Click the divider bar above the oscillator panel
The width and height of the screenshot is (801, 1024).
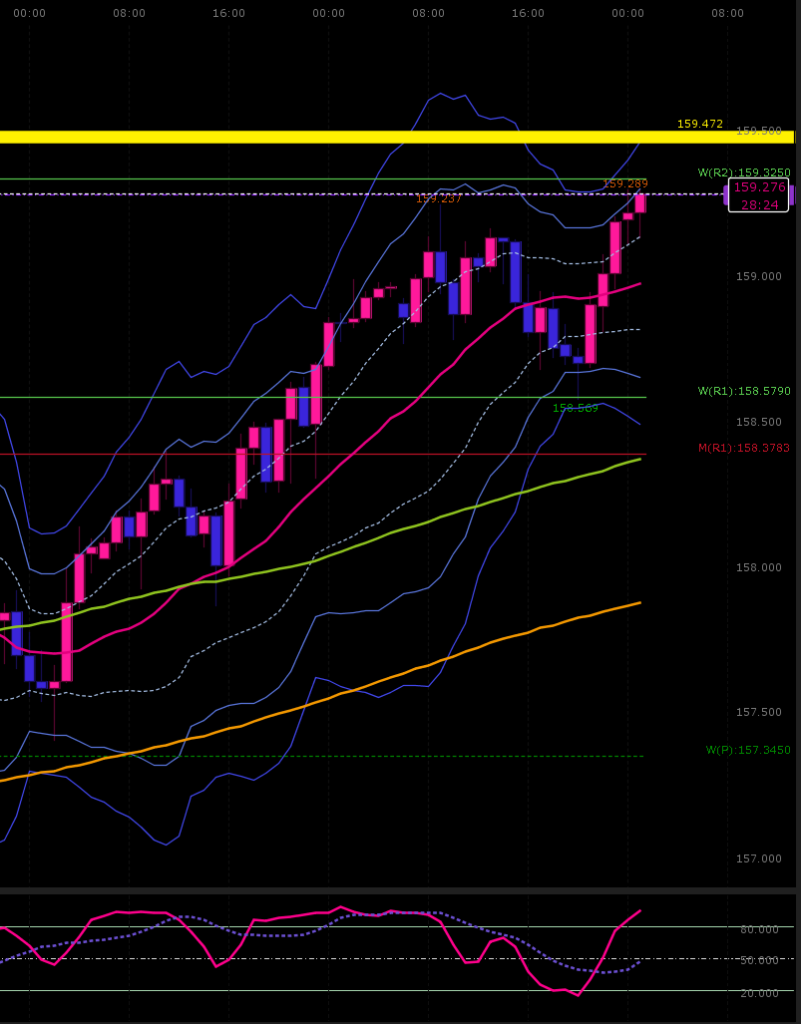400,889
